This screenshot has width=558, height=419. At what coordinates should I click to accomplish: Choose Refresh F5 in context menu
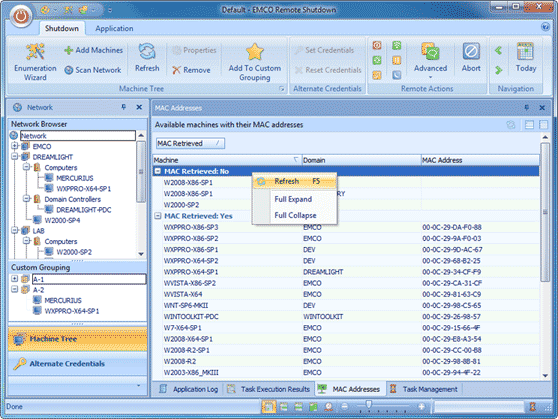(x=295, y=181)
